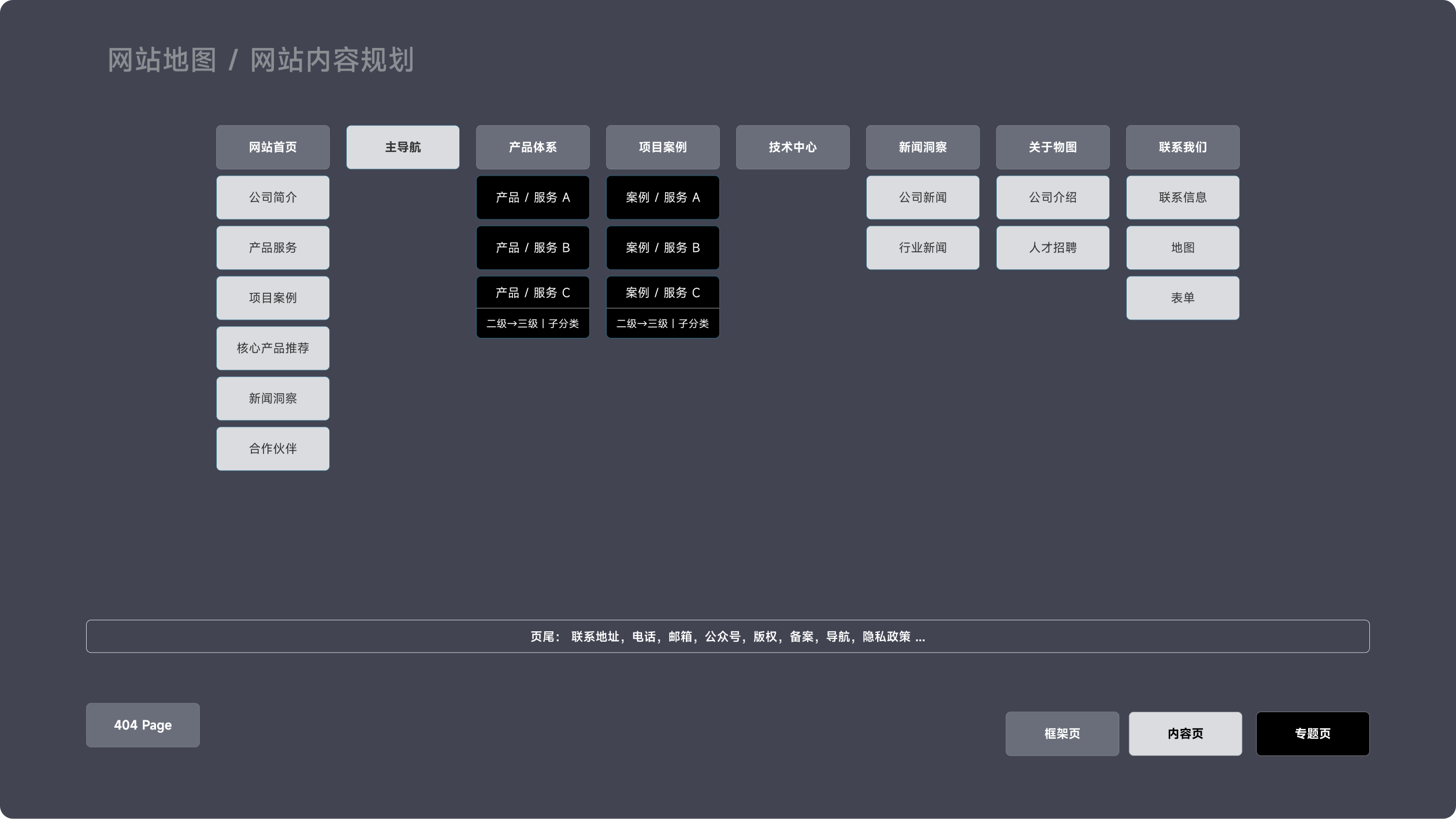The height and width of the screenshot is (819, 1456).
Task: Click the 公司简介 box
Action: (273, 198)
